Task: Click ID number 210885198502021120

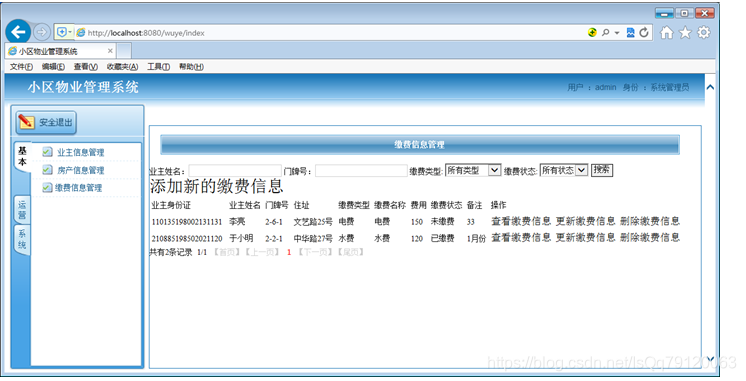Action: pos(187,238)
